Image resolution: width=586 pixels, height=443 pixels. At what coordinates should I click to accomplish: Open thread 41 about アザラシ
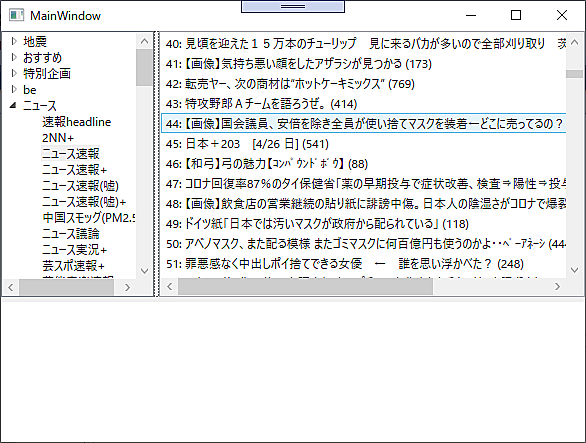[x=363, y=64]
